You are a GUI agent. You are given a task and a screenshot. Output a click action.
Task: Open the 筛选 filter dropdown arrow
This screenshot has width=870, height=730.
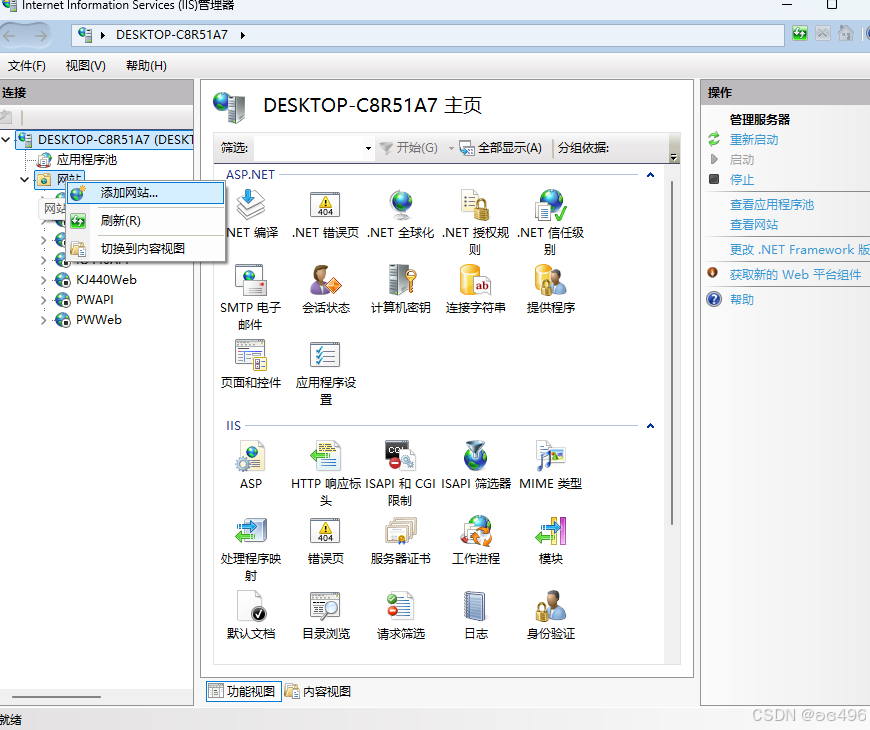click(368, 148)
